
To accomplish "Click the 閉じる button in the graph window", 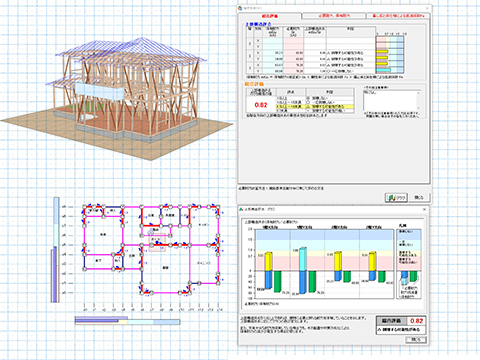I will pyautogui.click(x=416, y=340).
